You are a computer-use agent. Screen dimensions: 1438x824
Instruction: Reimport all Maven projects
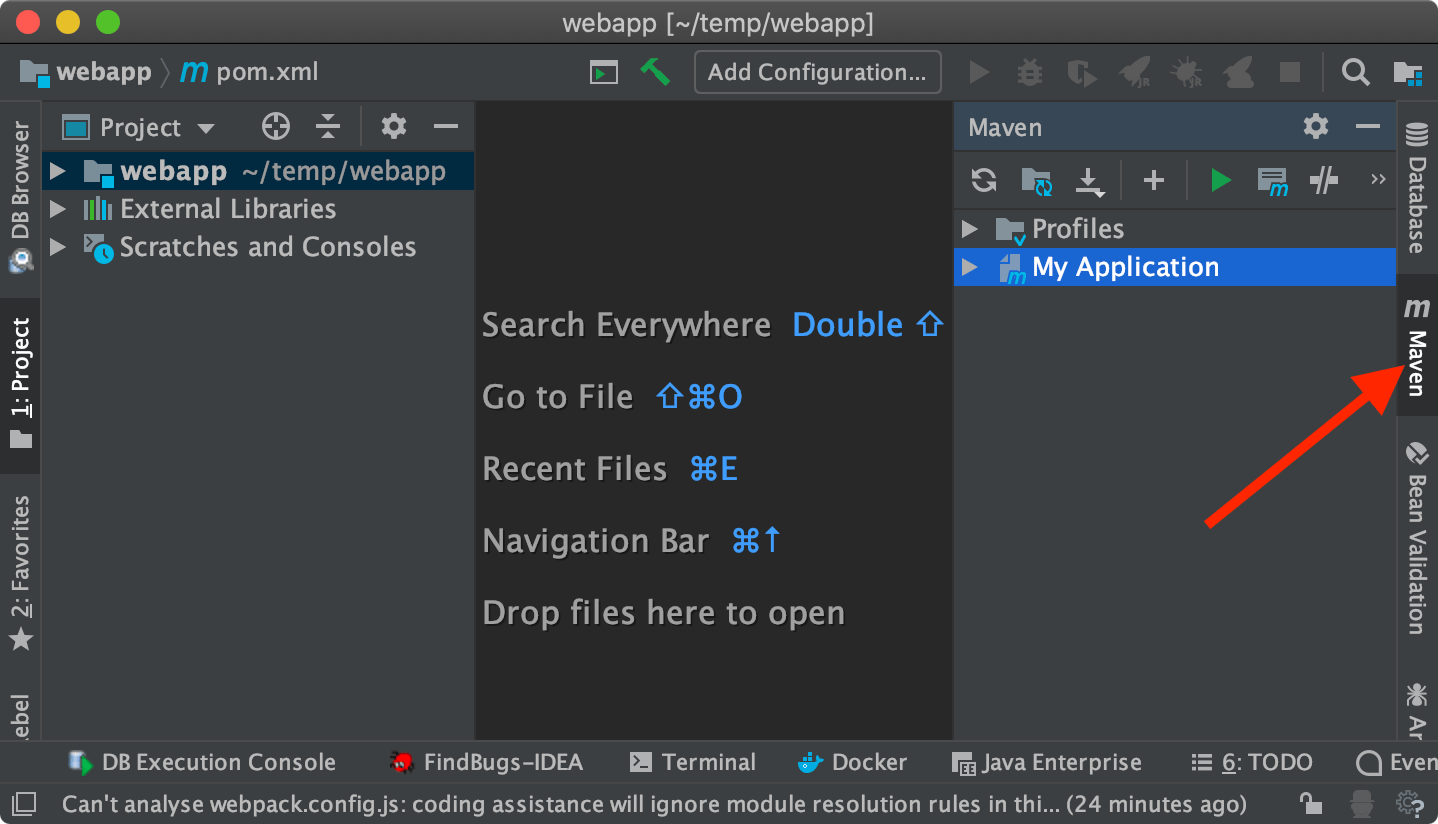pyautogui.click(x=983, y=180)
